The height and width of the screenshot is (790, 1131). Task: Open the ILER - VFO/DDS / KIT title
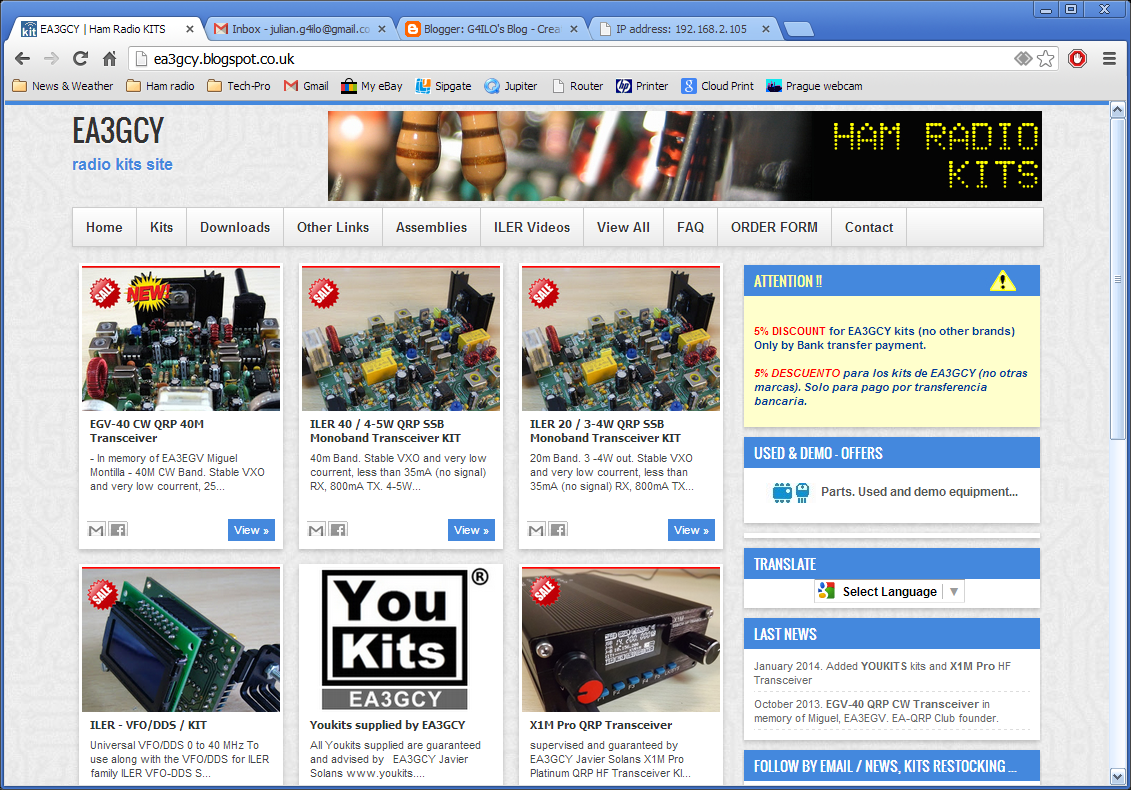tap(148, 725)
